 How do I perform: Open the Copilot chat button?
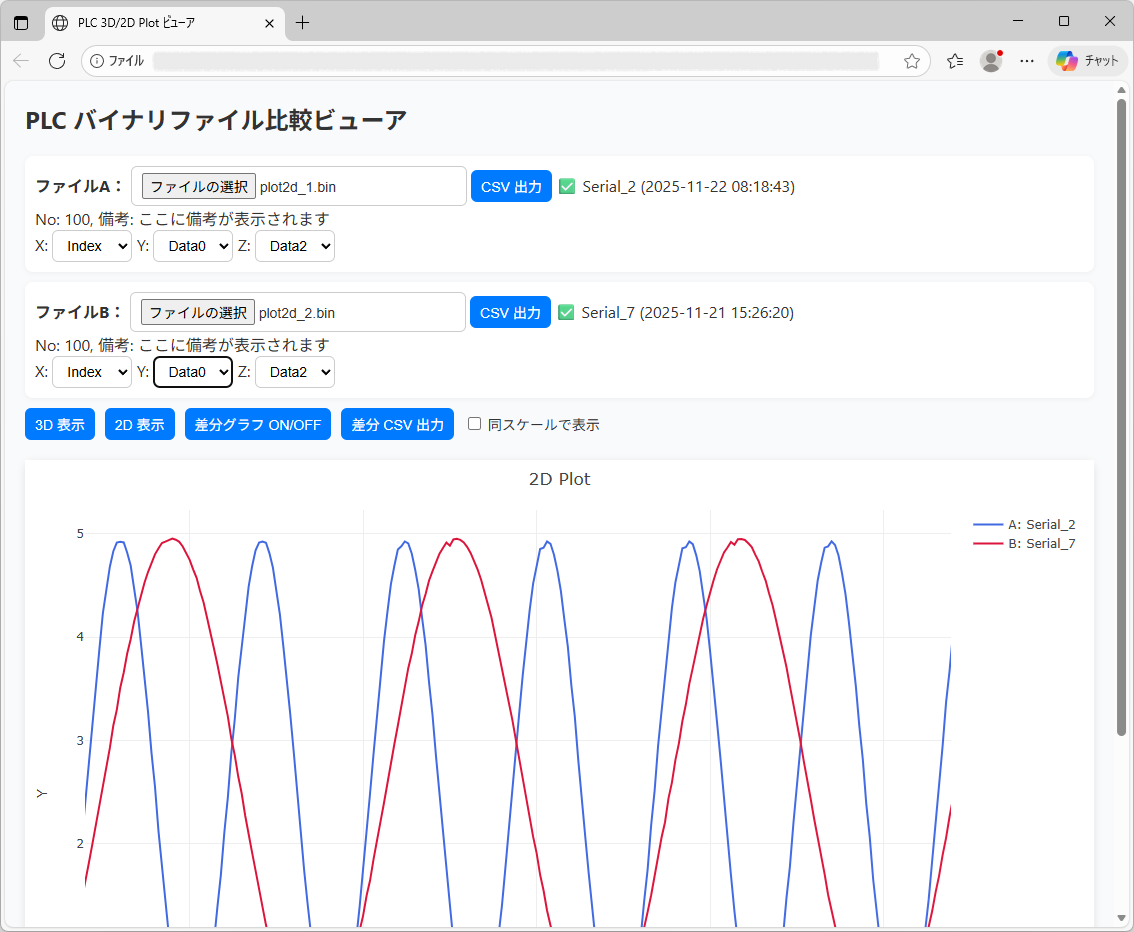tap(1087, 61)
